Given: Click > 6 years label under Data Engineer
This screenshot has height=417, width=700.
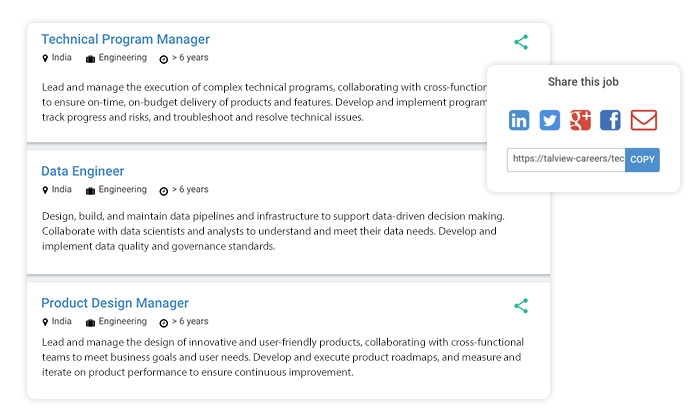Looking at the screenshot, I should click(190, 189).
